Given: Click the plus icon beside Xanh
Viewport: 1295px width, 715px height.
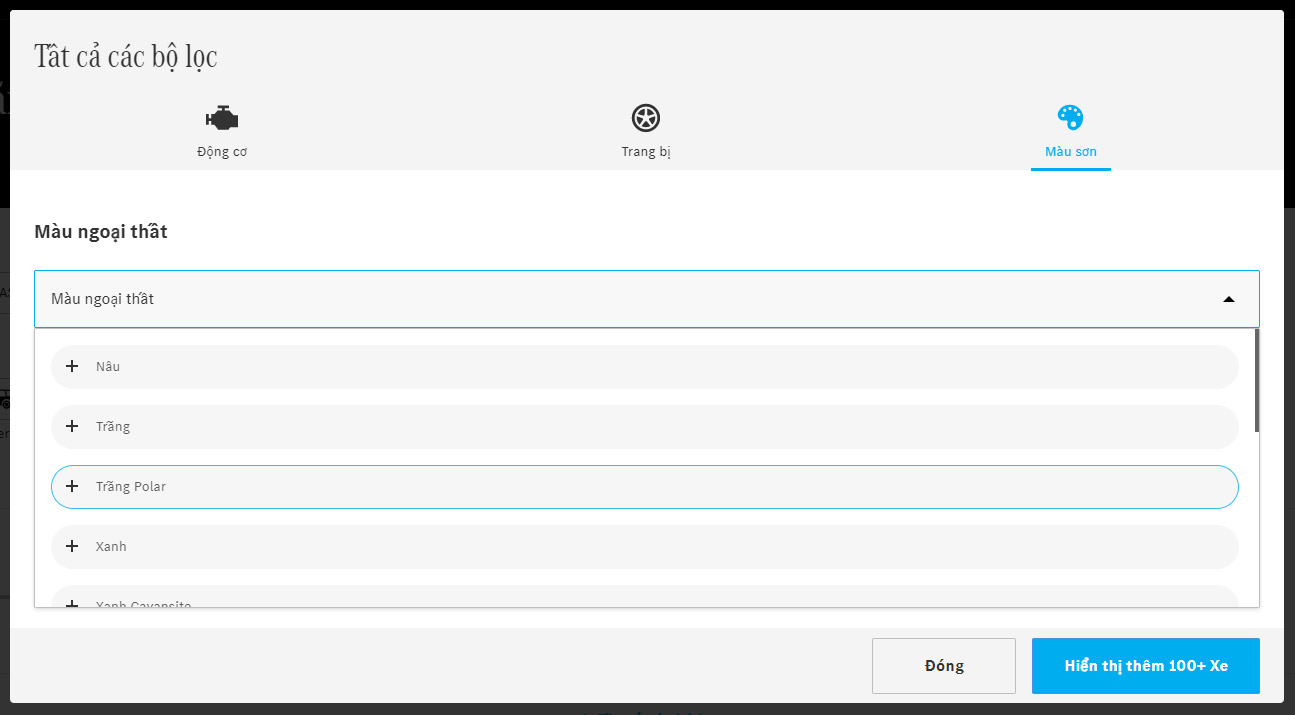Looking at the screenshot, I should point(72,547).
